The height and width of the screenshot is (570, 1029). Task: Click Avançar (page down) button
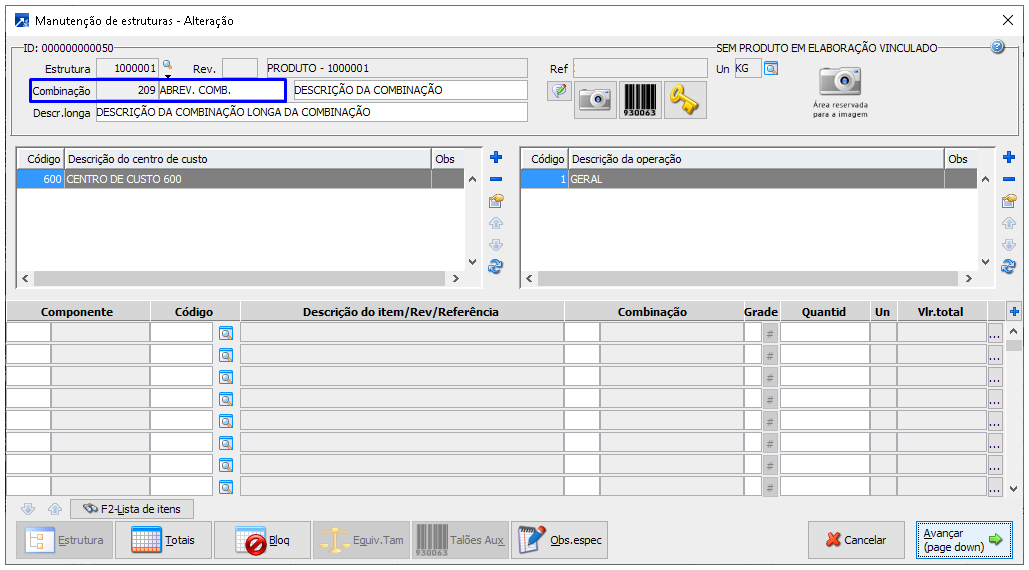[x=964, y=540]
